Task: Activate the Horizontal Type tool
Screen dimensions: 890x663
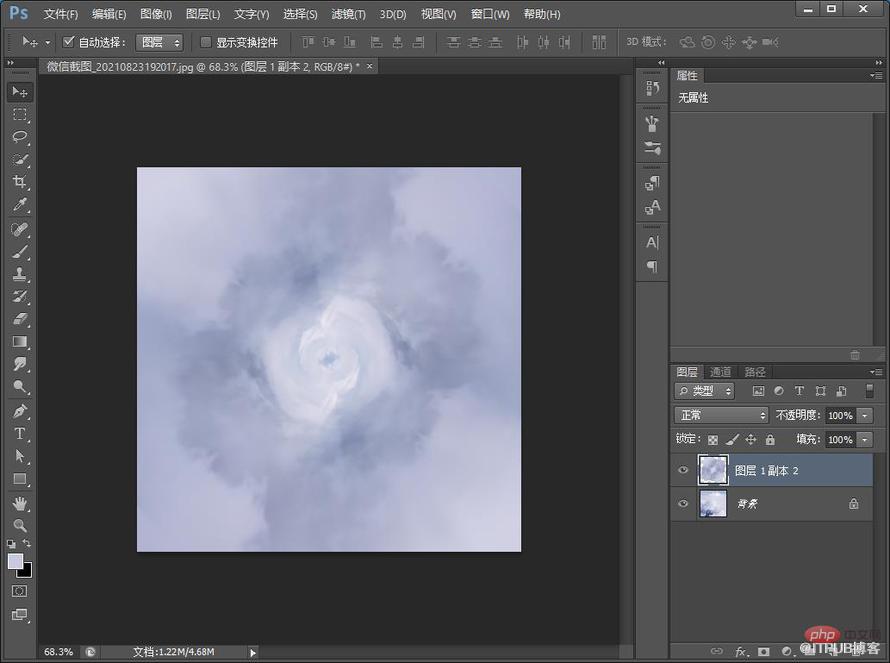Action: pos(20,434)
